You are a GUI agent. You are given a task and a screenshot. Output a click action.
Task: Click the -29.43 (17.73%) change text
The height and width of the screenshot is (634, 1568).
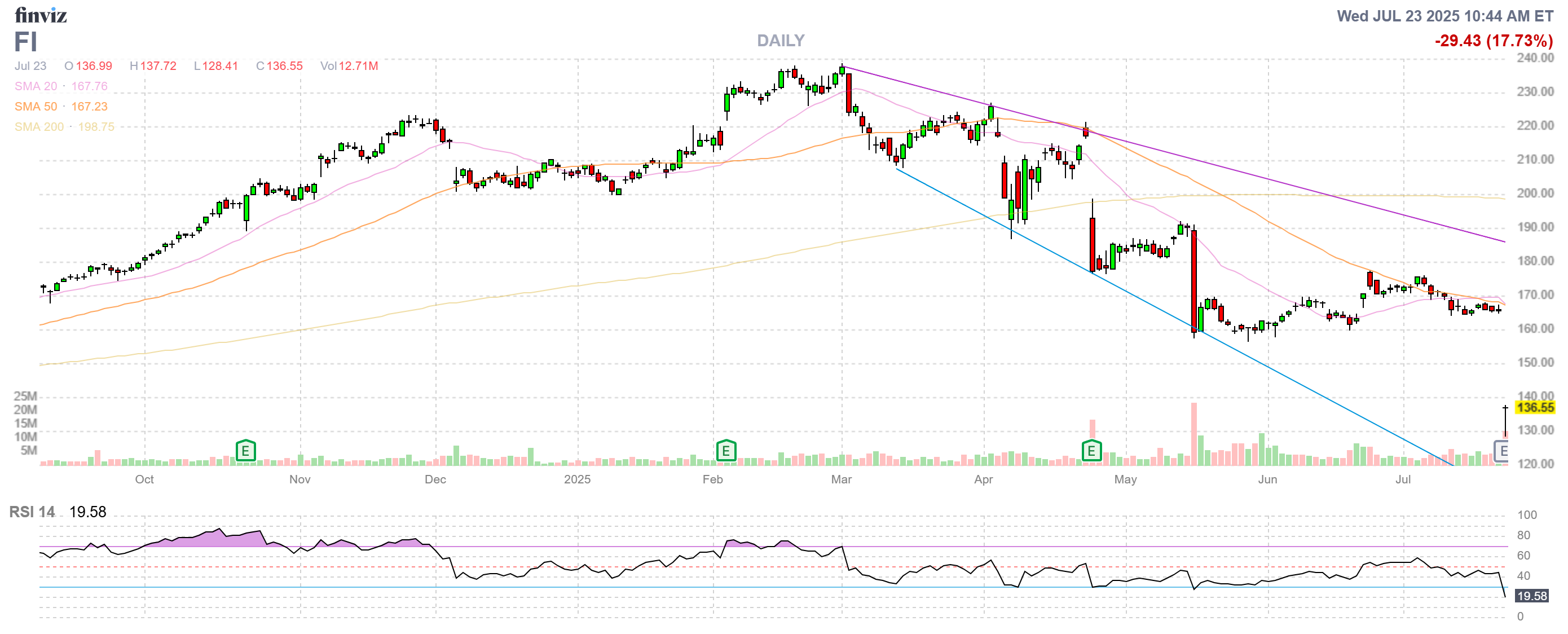(1493, 41)
